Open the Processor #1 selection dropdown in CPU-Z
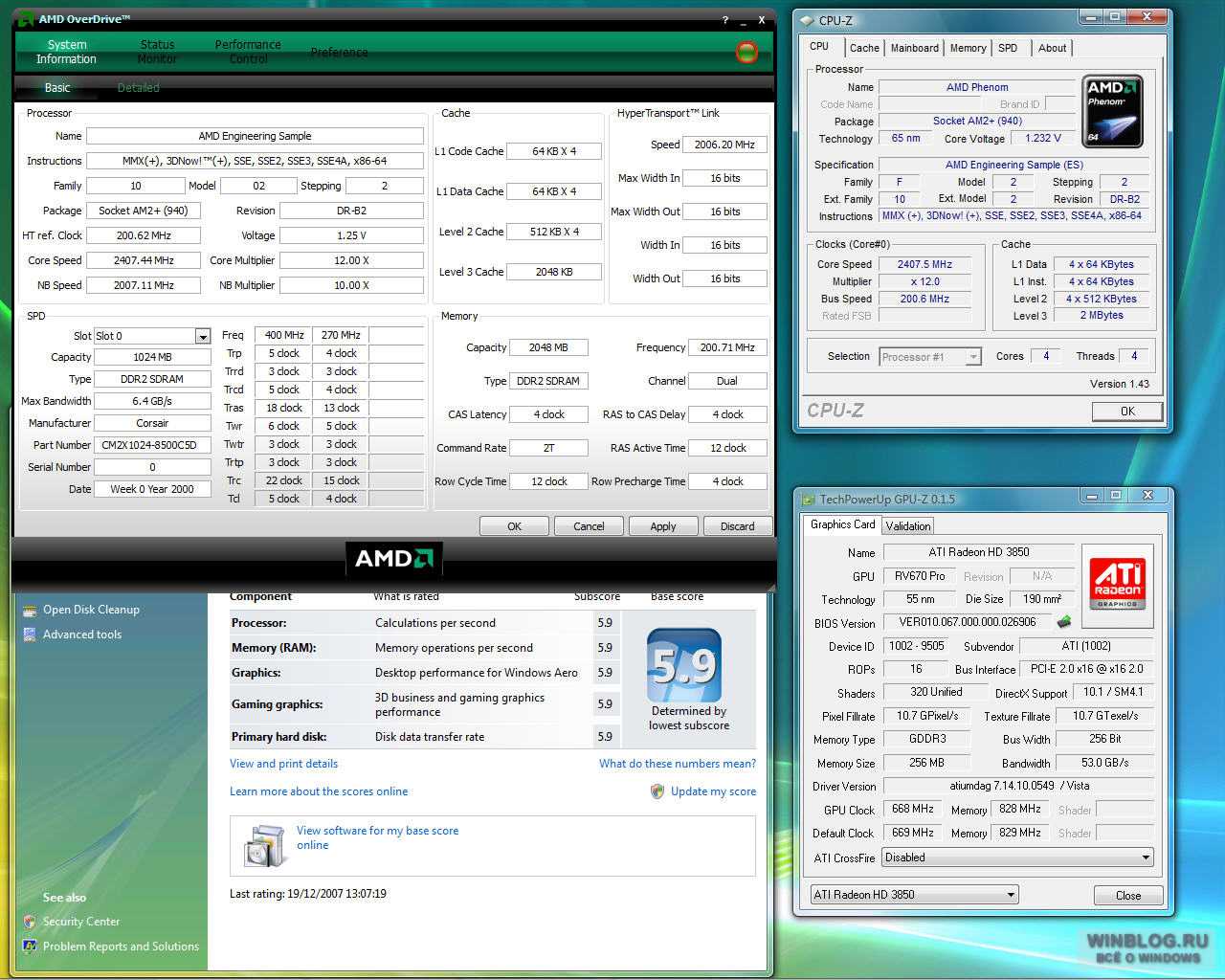The height and width of the screenshot is (980, 1225). [x=973, y=357]
